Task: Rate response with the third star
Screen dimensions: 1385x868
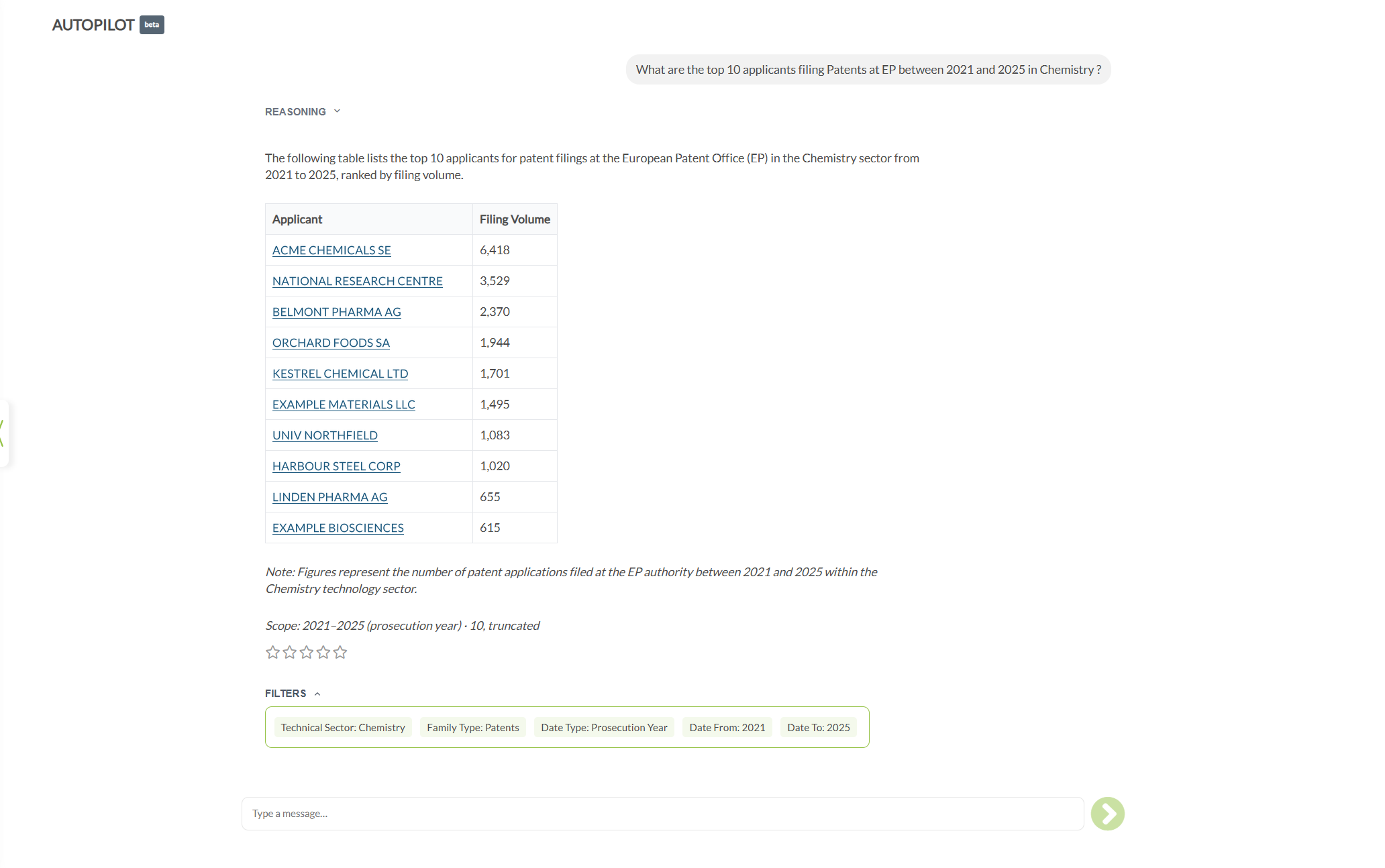Action: click(307, 652)
